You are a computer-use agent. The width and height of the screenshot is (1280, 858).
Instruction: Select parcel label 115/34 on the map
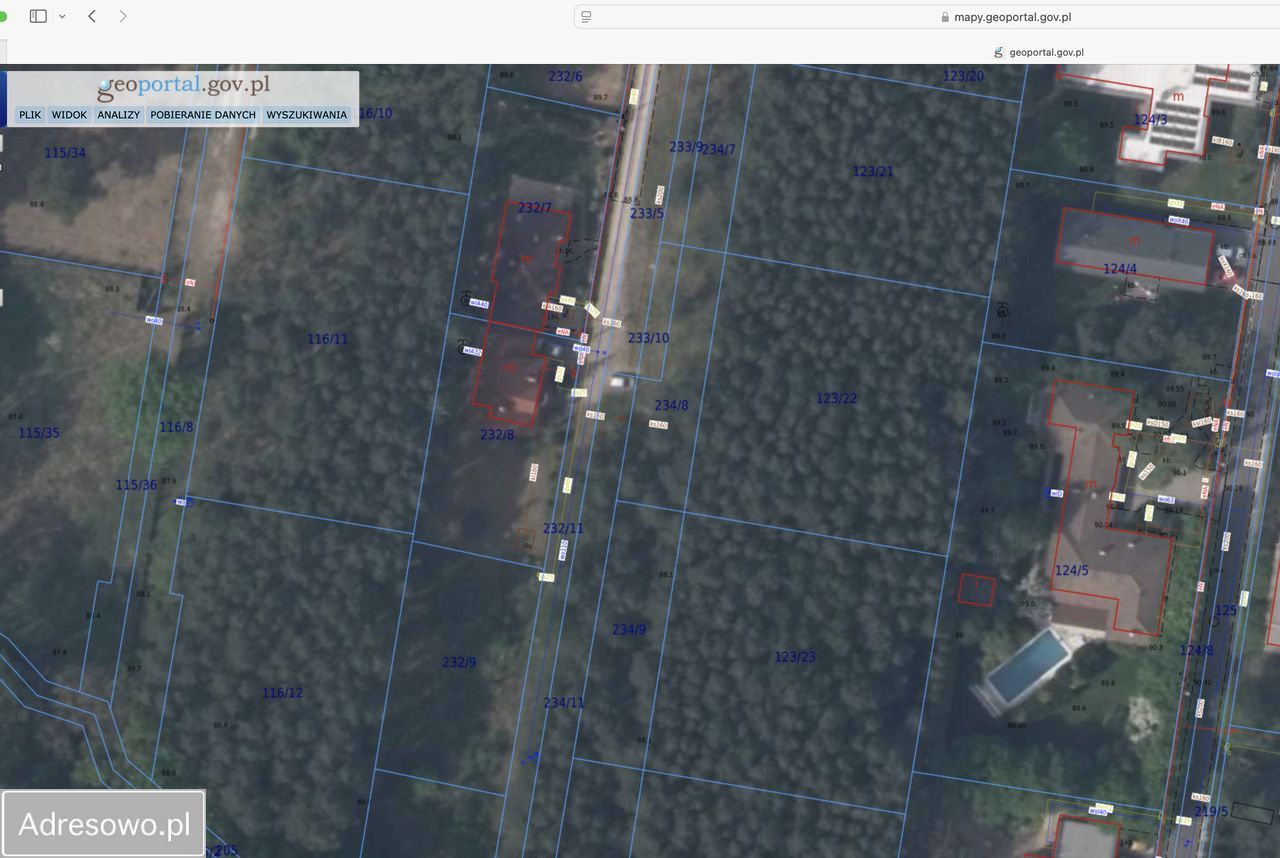pyautogui.click(x=65, y=153)
